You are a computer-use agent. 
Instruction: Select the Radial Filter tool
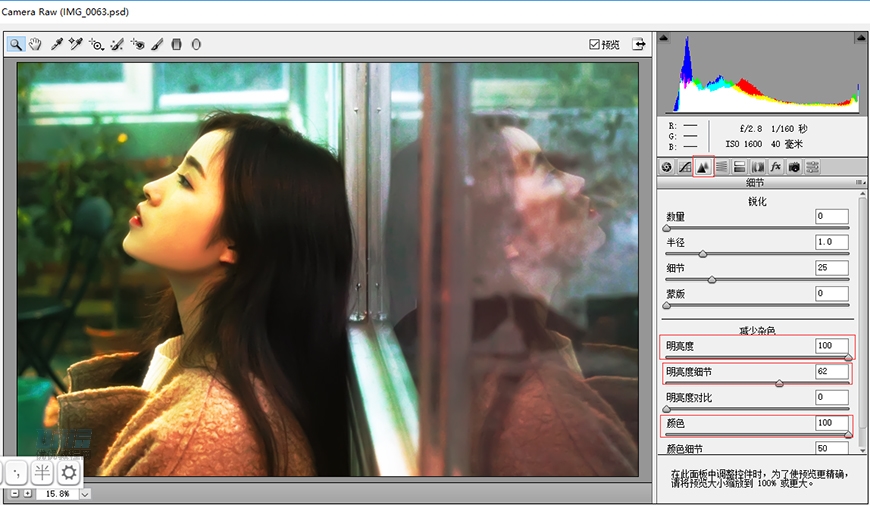coord(196,44)
